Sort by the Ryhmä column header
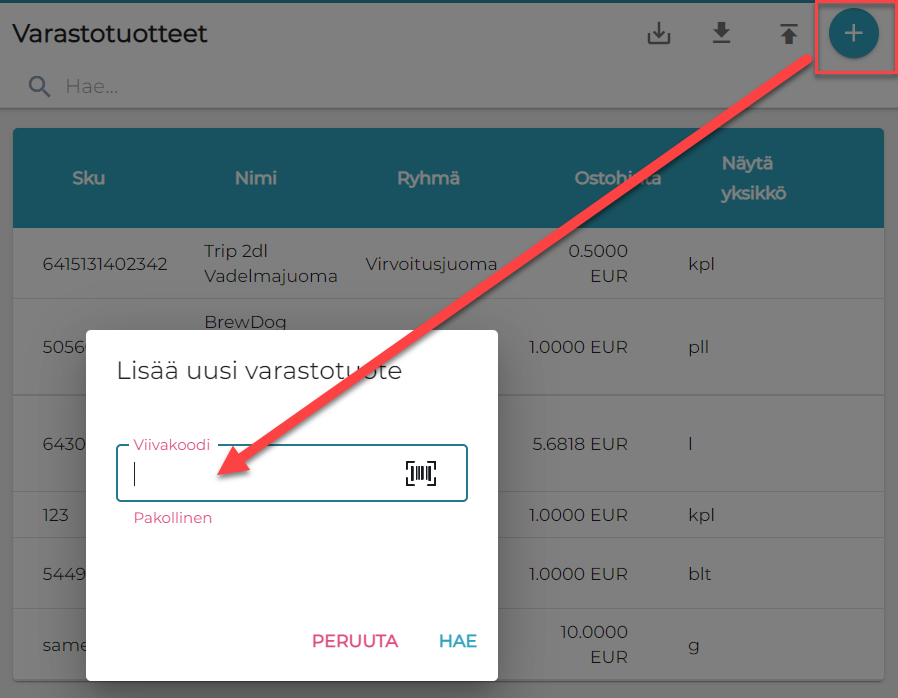This screenshot has height=698, width=898. coord(428,178)
